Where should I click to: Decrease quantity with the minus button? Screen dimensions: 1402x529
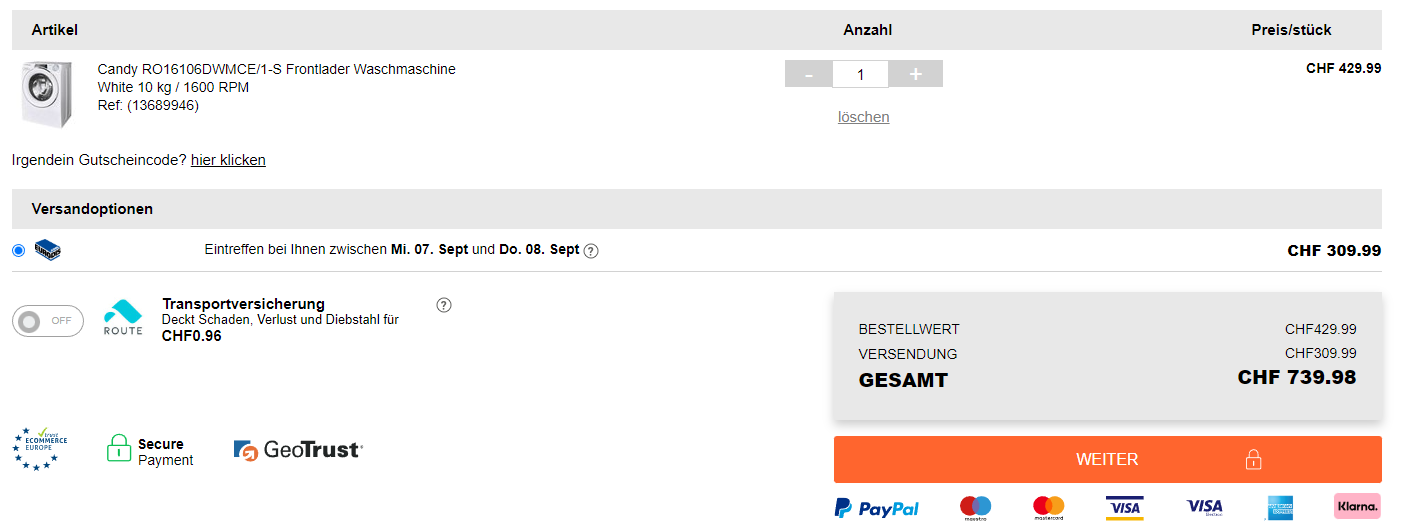tap(809, 74)
